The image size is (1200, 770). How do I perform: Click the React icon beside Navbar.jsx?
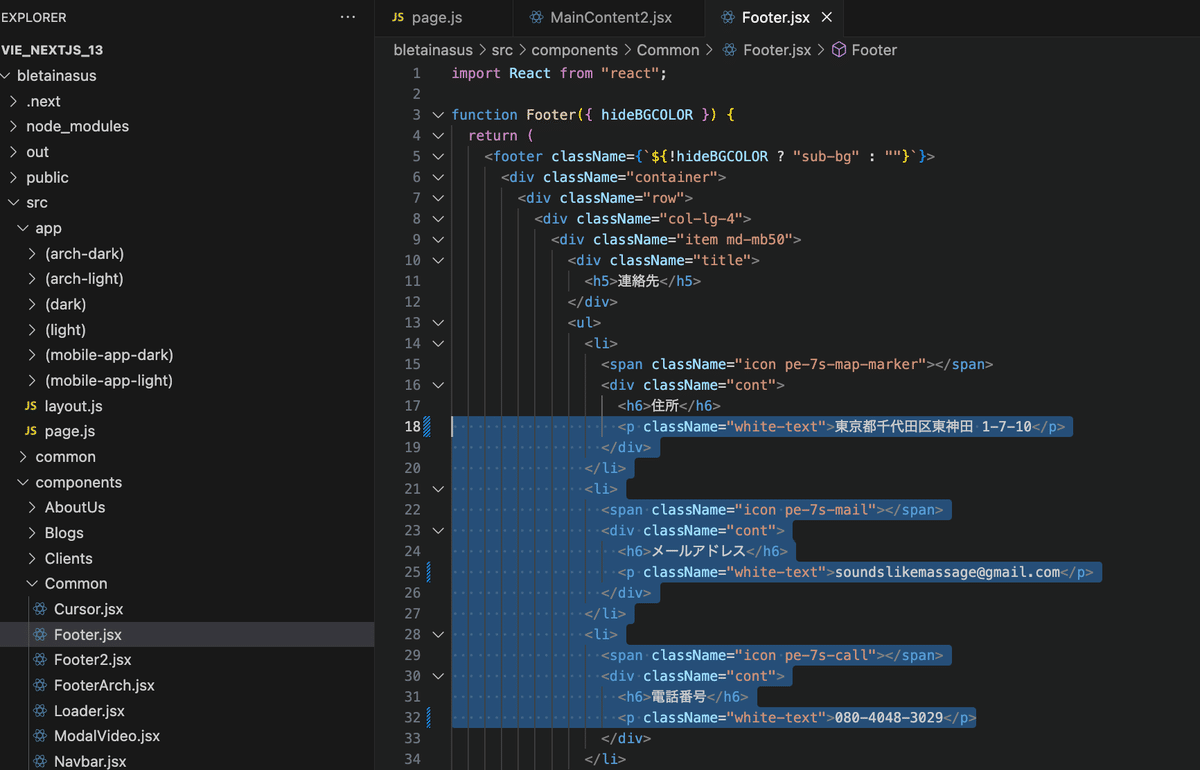coord(40,761)
